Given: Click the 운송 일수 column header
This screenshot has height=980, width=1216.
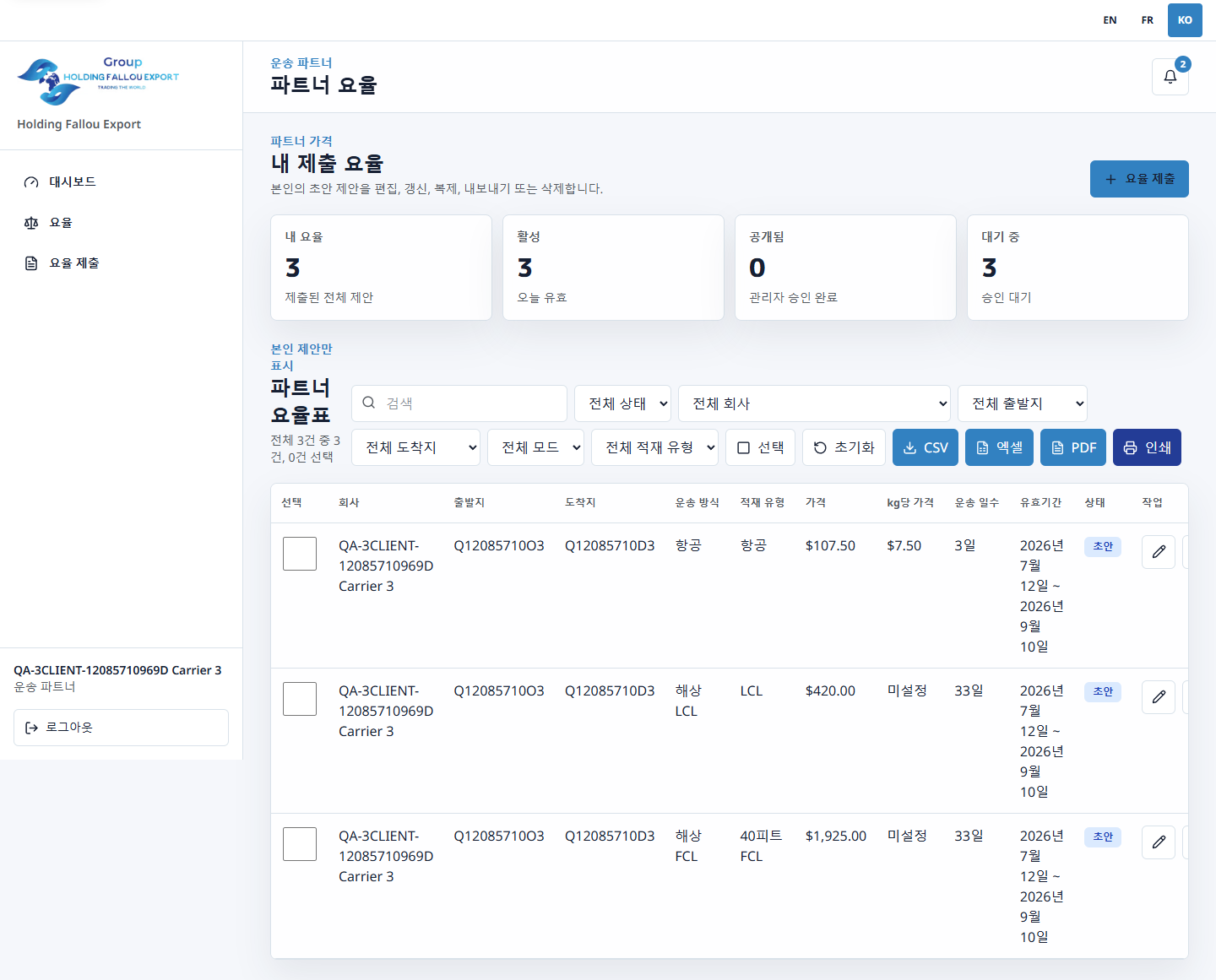Looking at the screenshot, I should pos(977,502).
